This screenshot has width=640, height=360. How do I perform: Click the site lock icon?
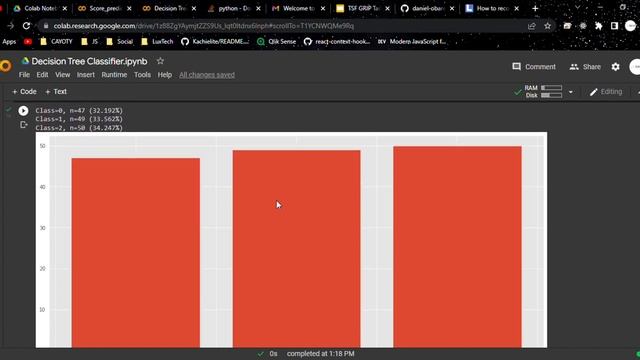tap(46, 26)
